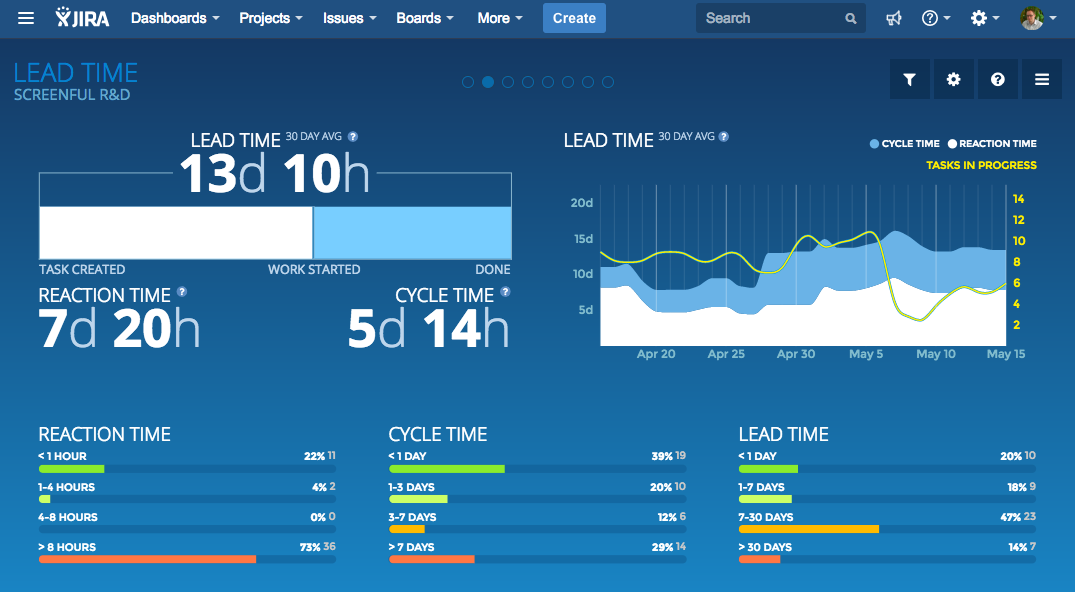Click the Create button
The height and width of the screenshot is (592, 1075).
[575, 19]
